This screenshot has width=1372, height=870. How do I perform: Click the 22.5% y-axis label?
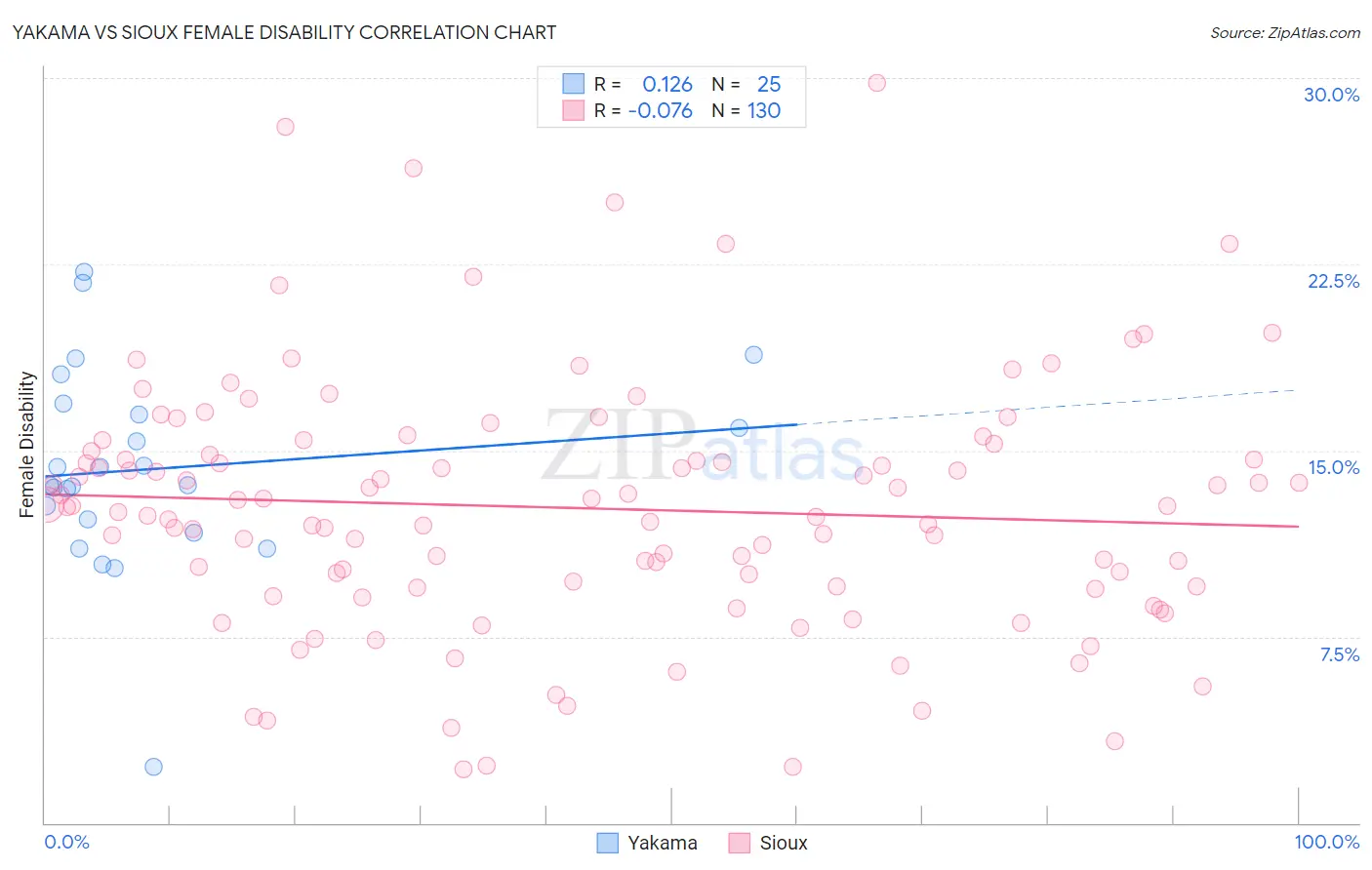click(x=1333, y=281)
